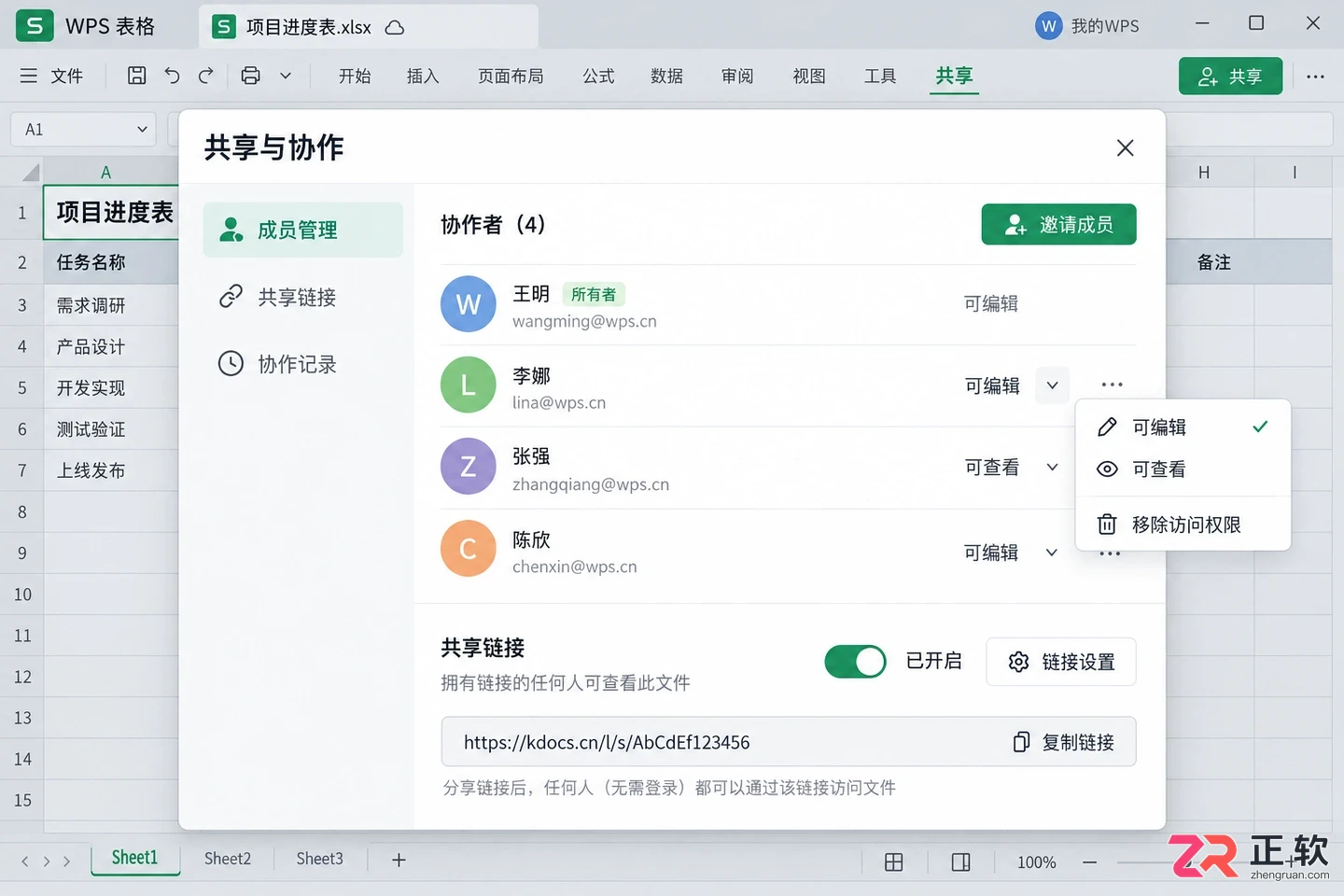Redo the last action
1344x896 pixels.
pos(206,76)
